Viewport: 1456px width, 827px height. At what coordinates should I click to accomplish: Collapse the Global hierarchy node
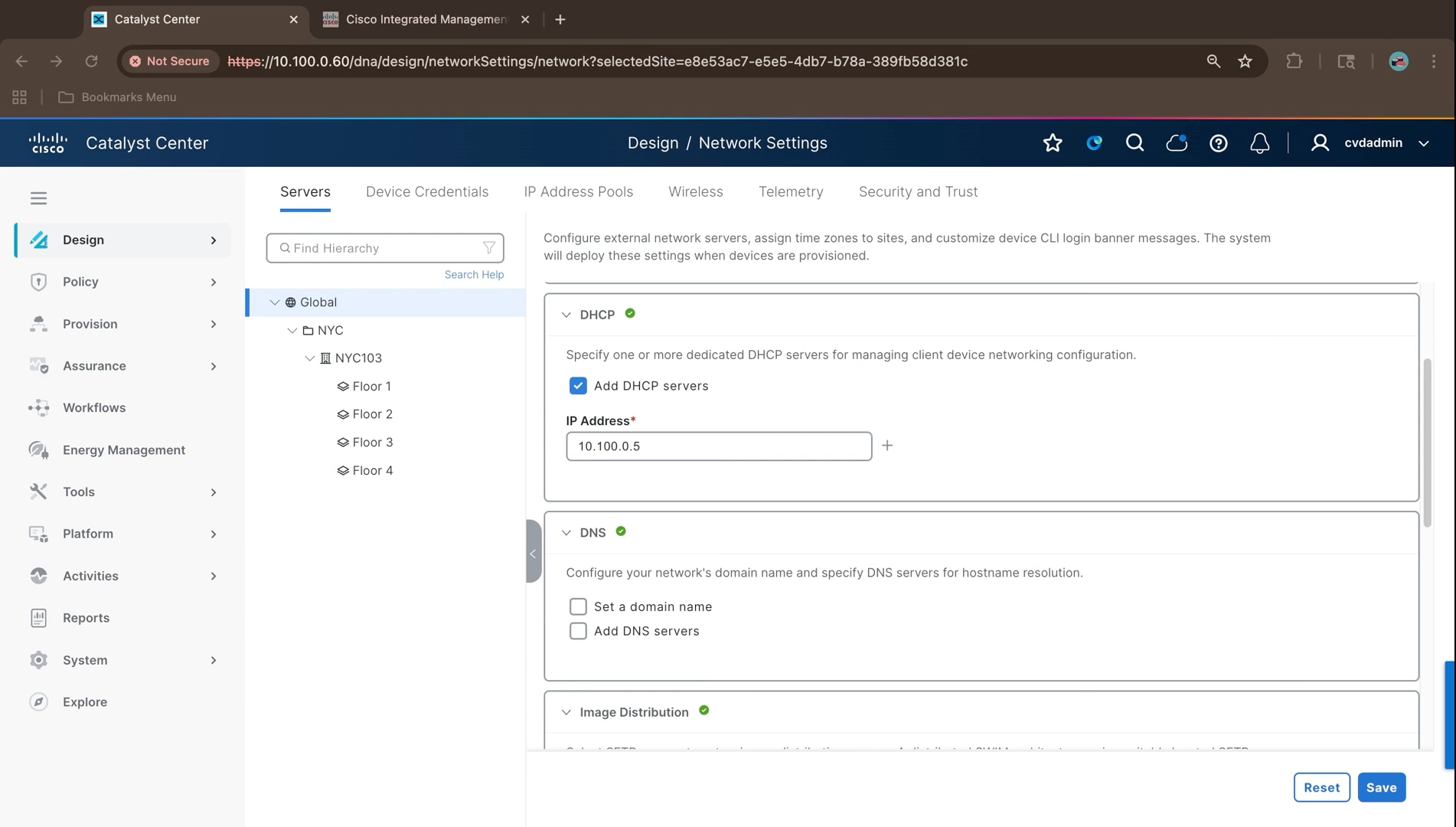point(274,302)
